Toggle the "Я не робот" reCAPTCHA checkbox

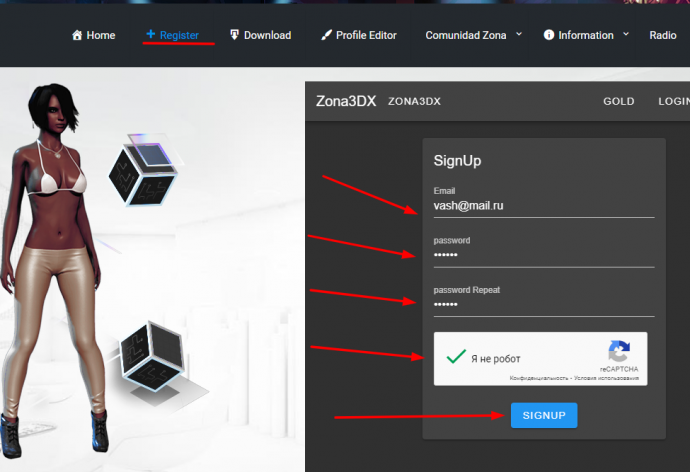pyautogui.click(x=456, y=358)
